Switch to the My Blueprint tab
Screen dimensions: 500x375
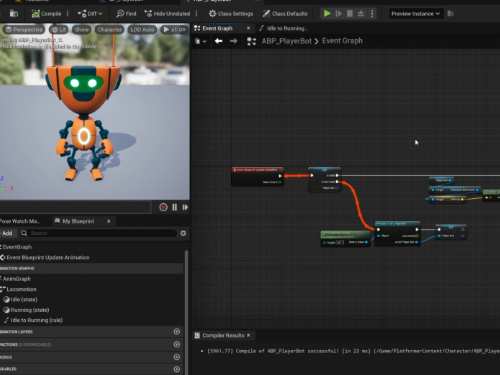(78, 221)
